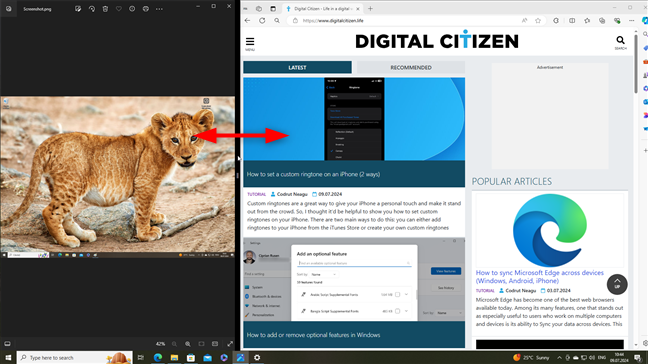This screenshot has height=364, width=648.
Task: Open weather widget showing 25°C Sunny
Action: coord(531,357)
